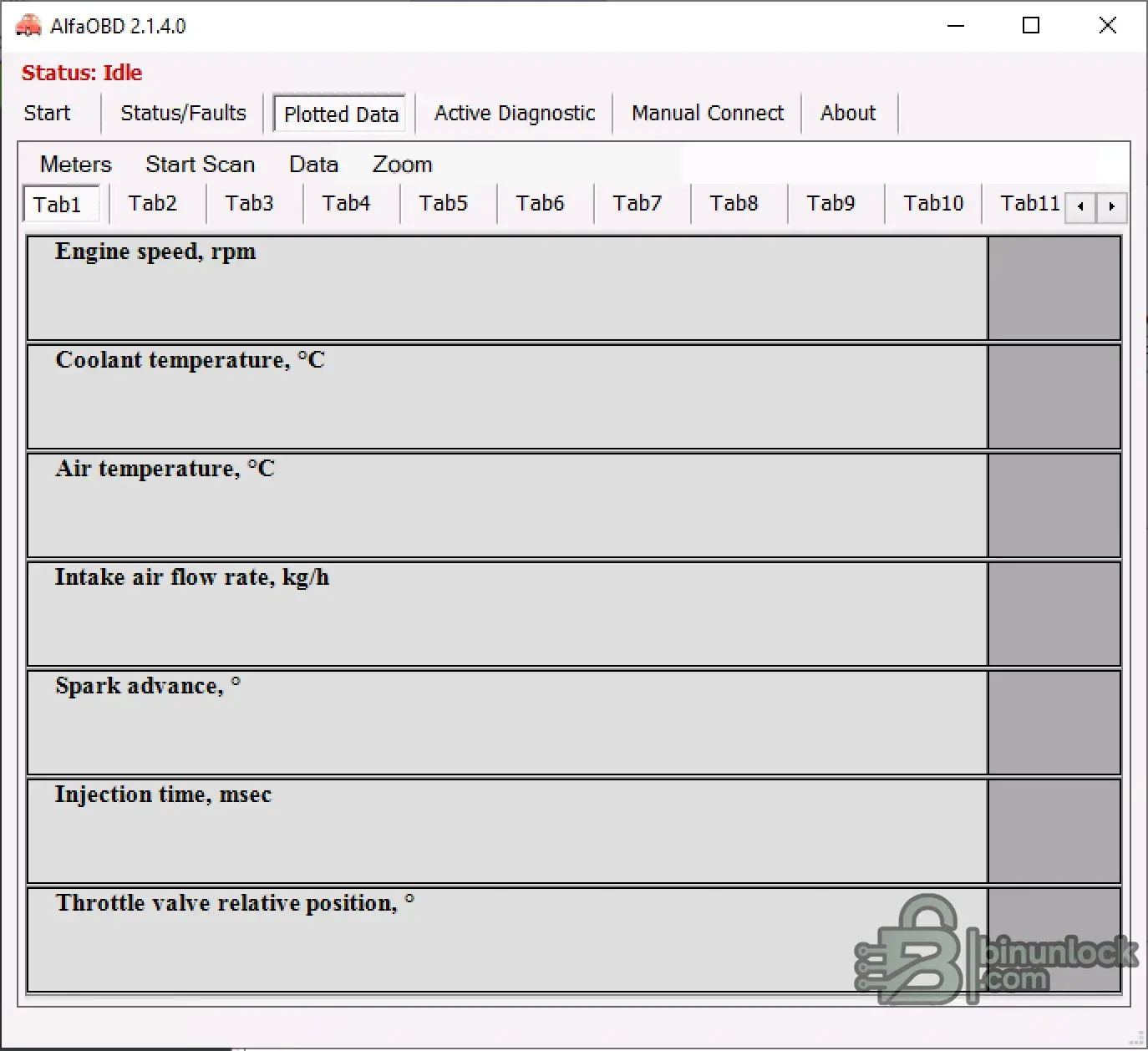Image resolution: width=1148 pixels, height=1051 pixels.
Task: Select Tab1 in plot tabs
Action: (61, 204)
